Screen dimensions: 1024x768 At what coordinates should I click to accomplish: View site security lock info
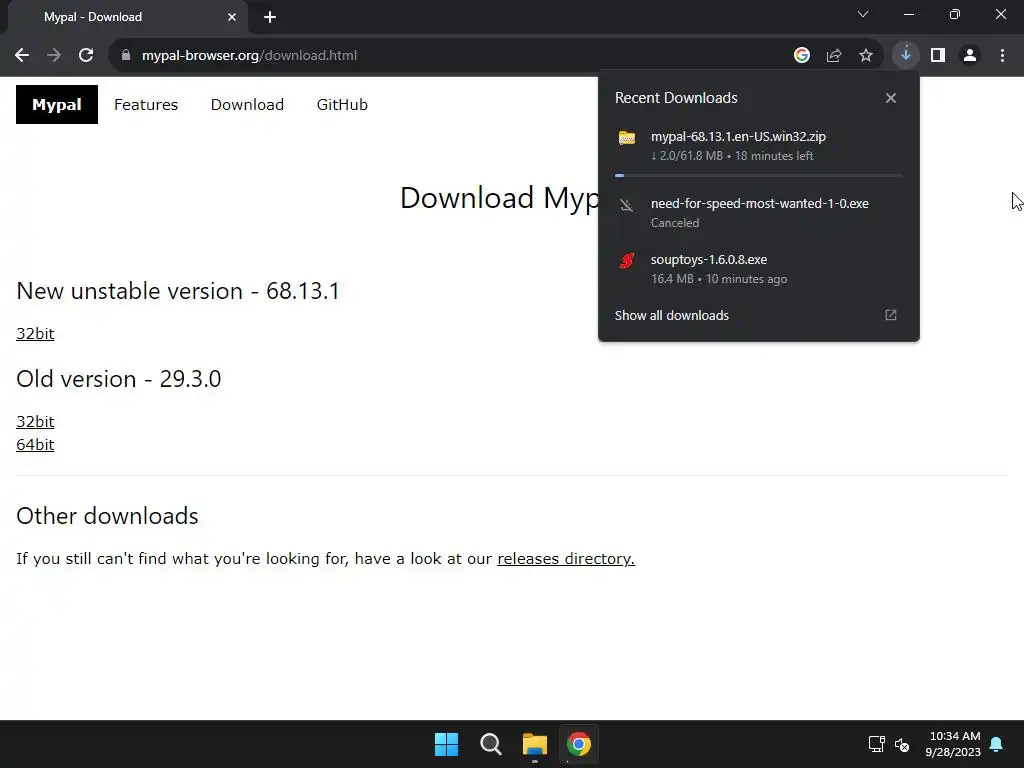click(x=126, y=56)
